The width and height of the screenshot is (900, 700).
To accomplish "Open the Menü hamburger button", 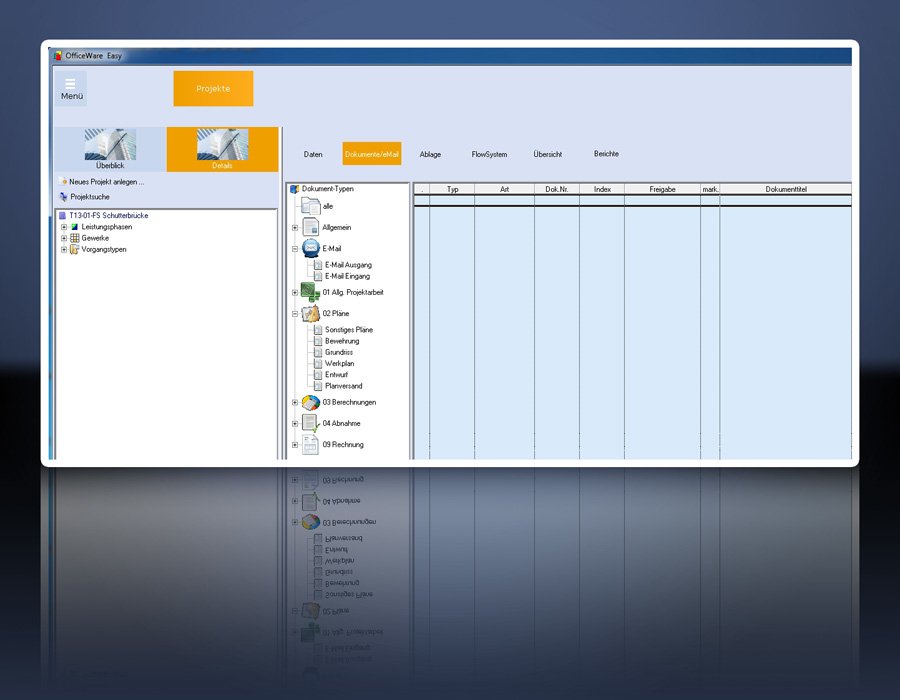I will [x=72, y=88].
